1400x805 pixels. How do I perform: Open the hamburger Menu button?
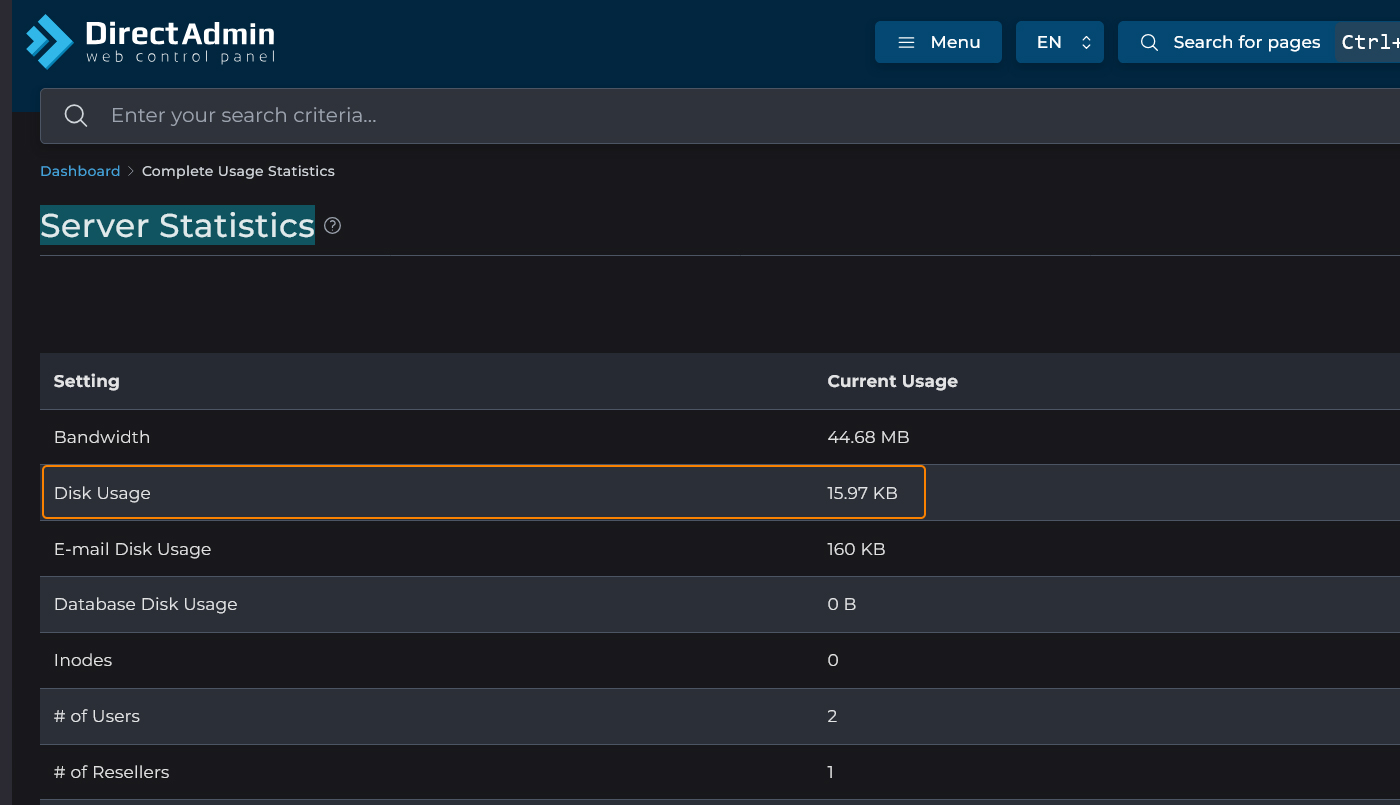tap(938, 42)
